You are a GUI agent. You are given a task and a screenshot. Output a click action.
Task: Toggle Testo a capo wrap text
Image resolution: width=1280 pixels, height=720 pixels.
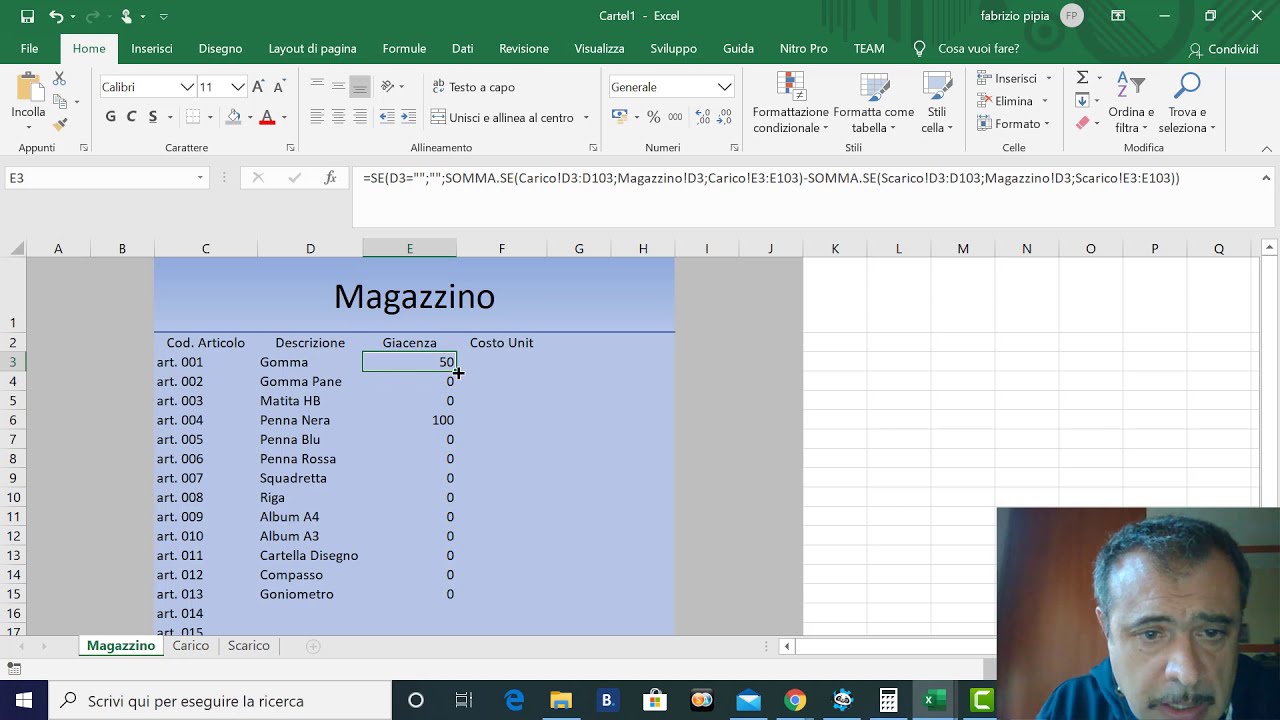[473, 87]
